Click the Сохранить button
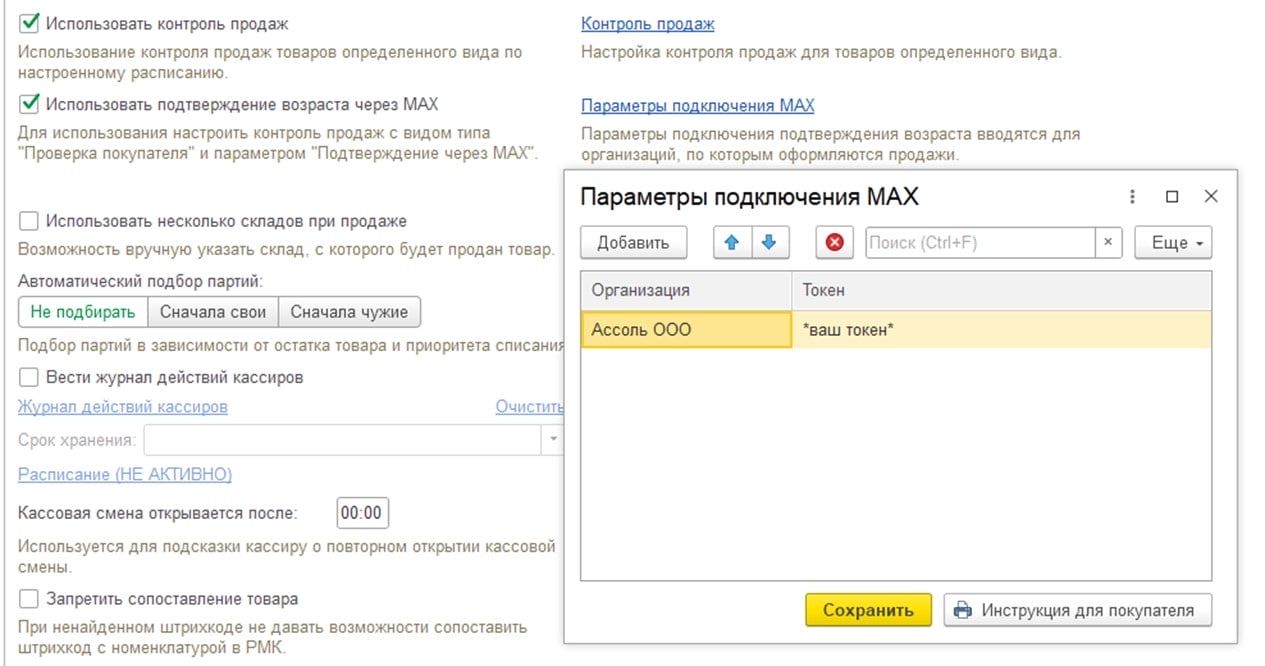1265x666 pixels. 868,609
